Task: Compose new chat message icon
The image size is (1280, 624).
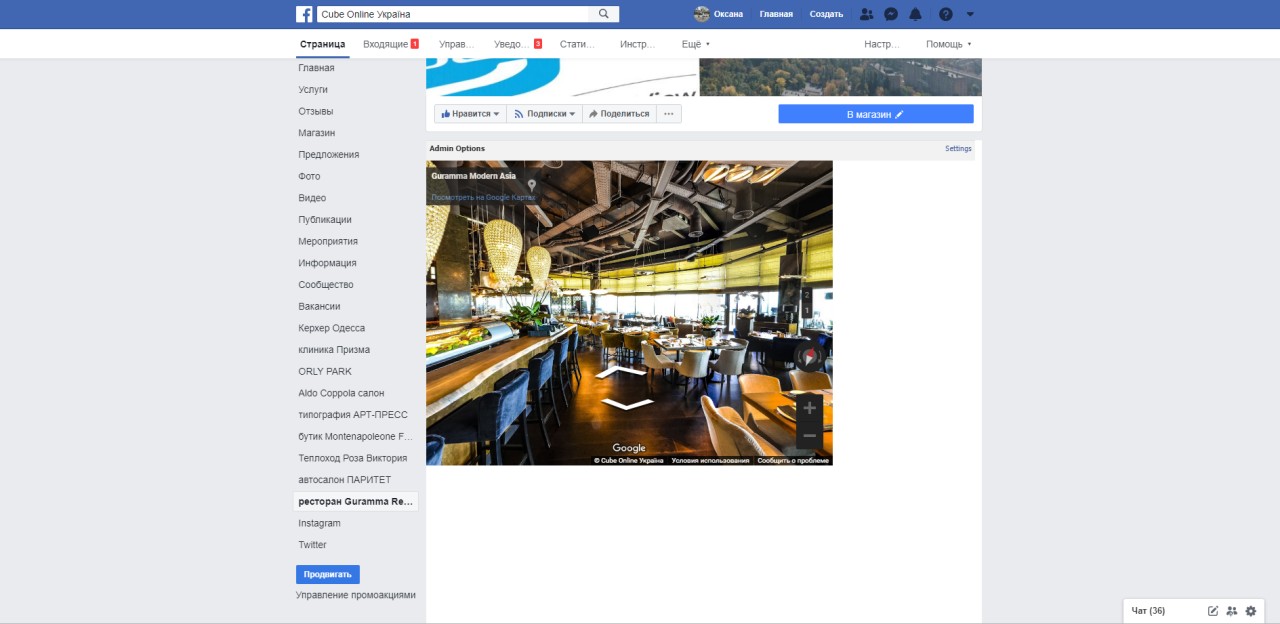Action: point(1213,611)
